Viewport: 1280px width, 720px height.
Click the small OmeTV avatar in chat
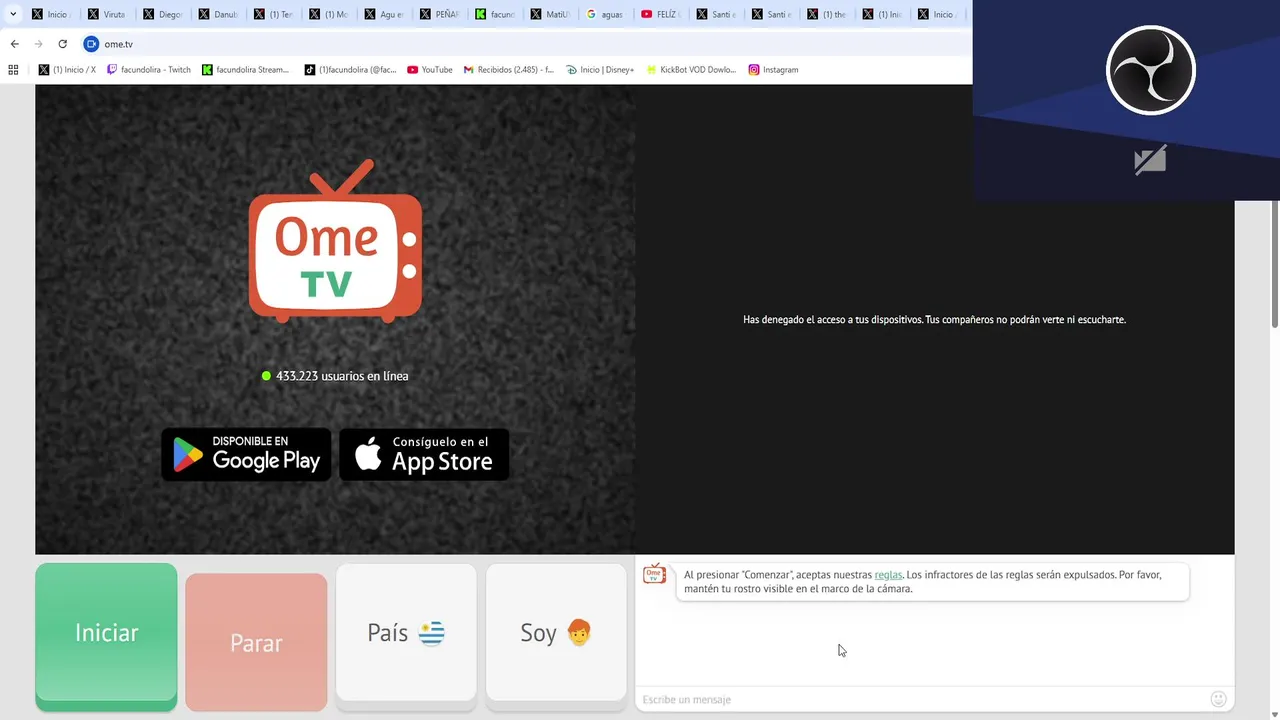tap(655, 574)
